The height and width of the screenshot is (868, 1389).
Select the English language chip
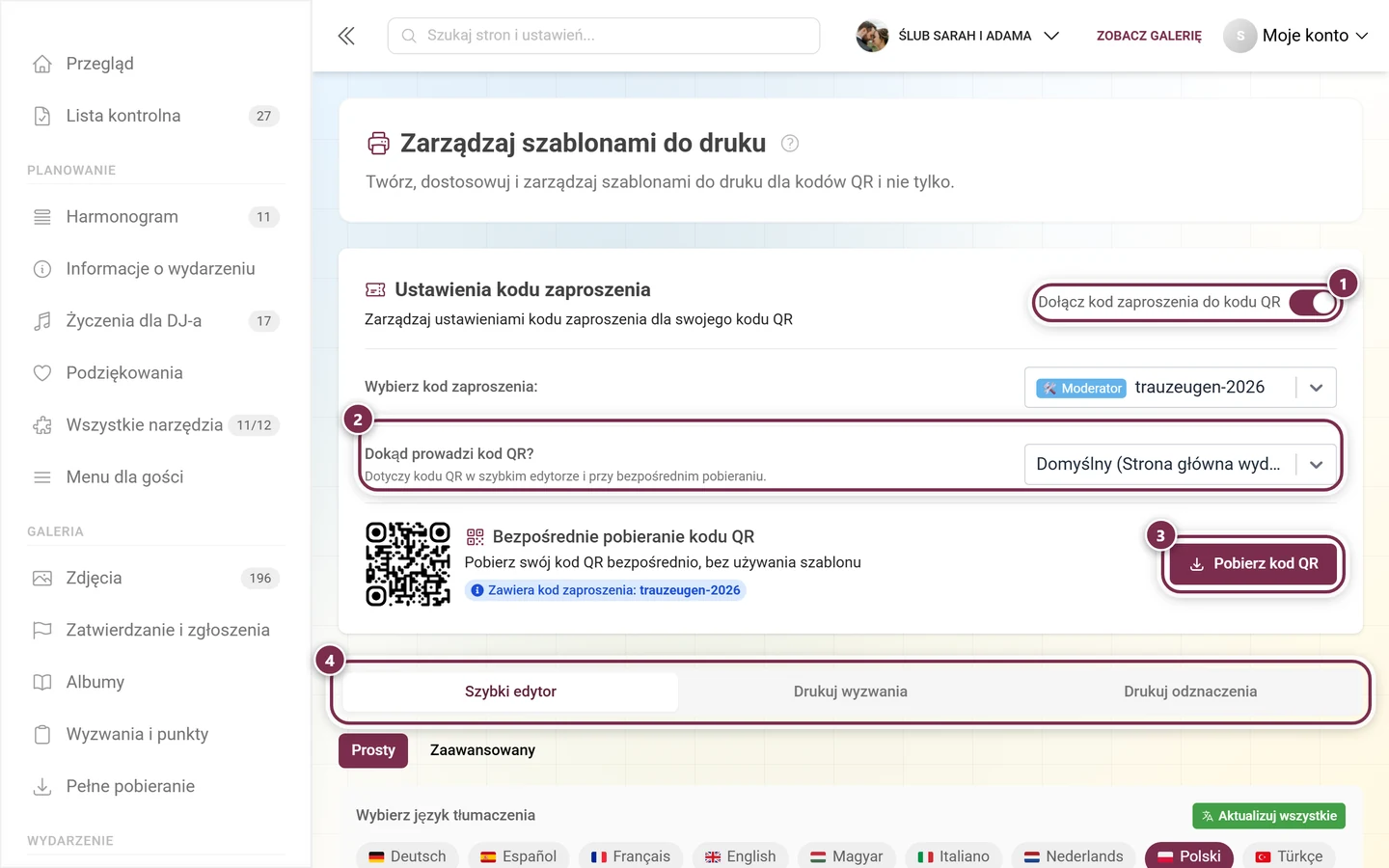(741, 856)
